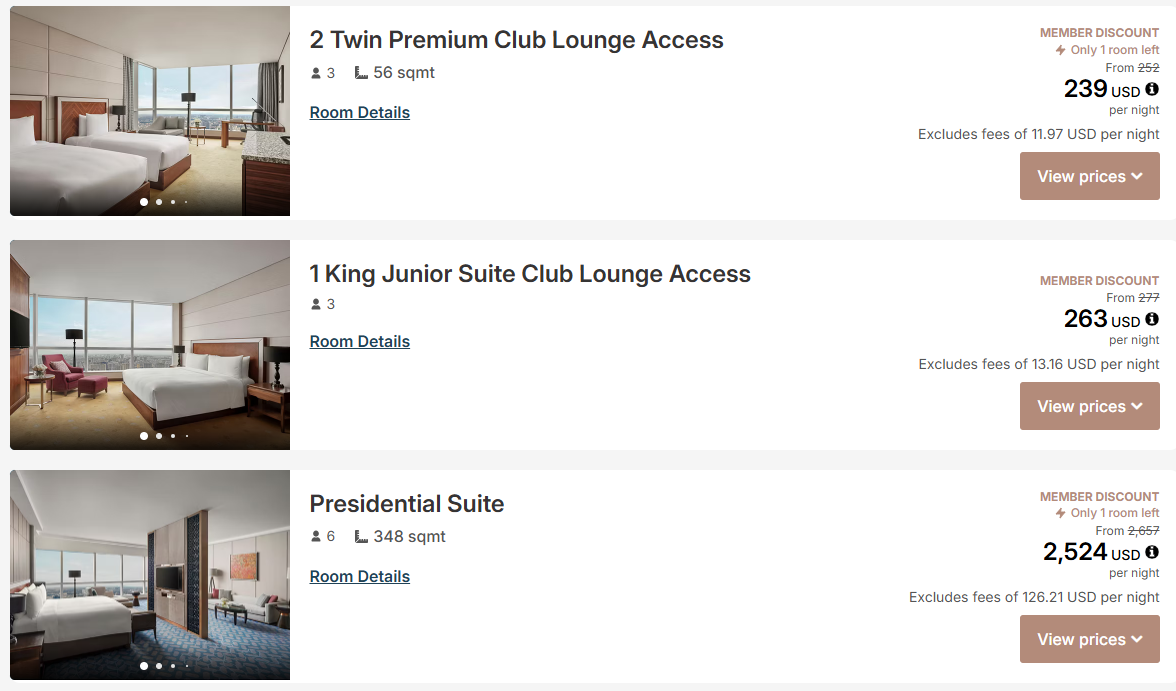This screenshot has width=1176, height=691.
Task: Open Room Details for 2 Twin Premium room
Action: pyautogui.click(x=360, y=112)
